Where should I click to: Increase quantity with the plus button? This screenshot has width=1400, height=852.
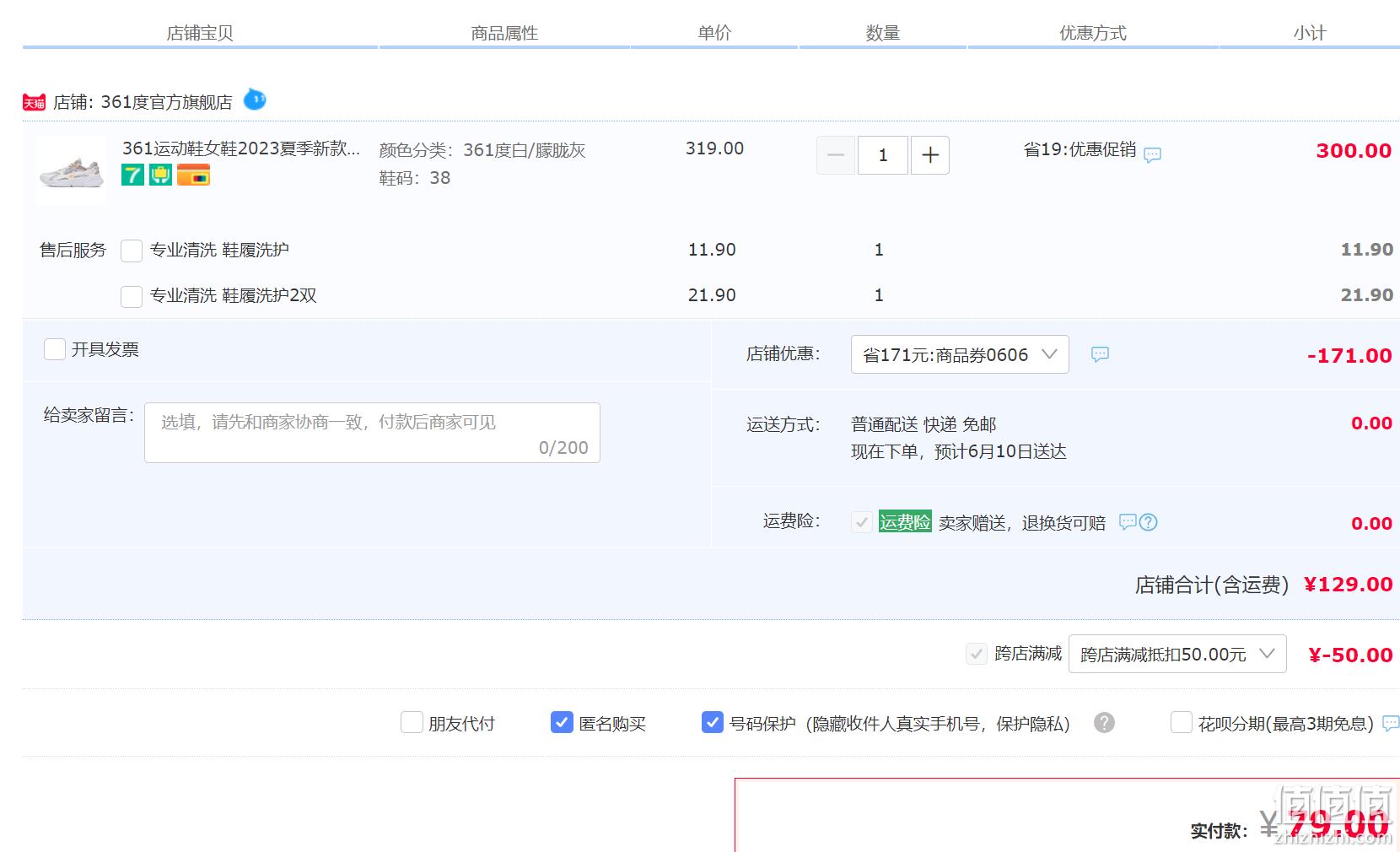tap(930, 155)
